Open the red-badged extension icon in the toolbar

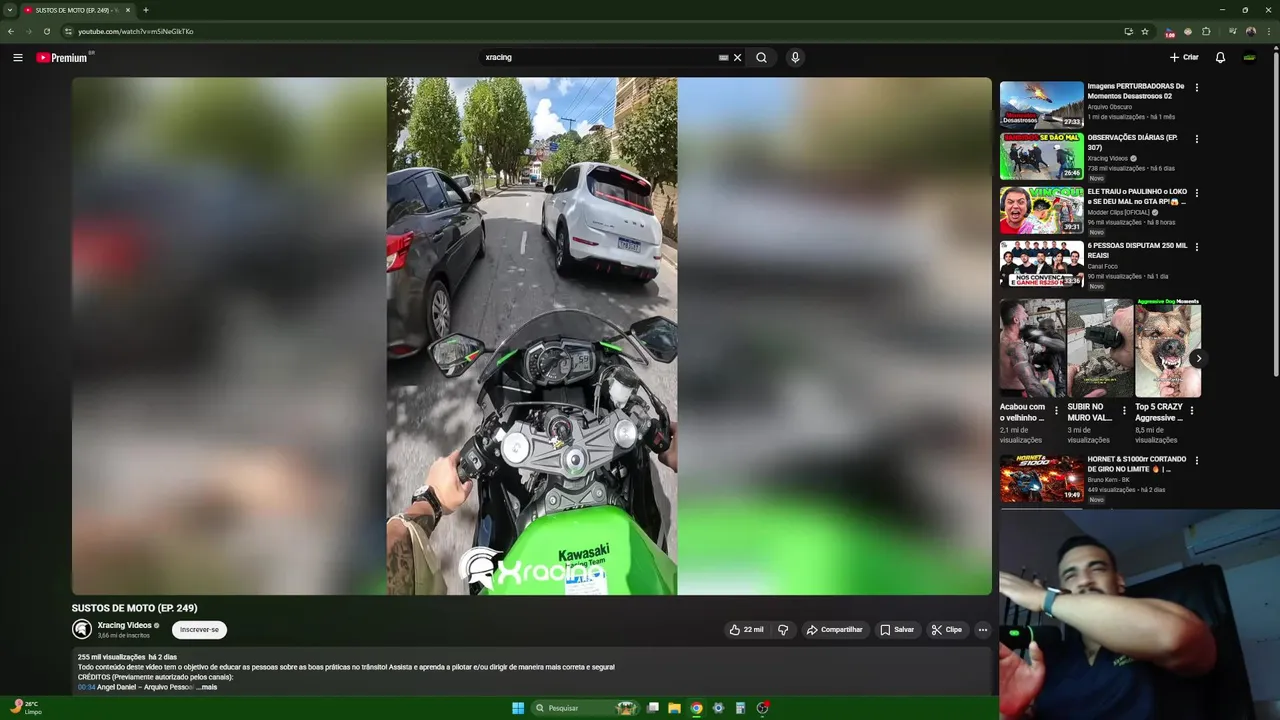pyautogui.click(x=1170, y=32)
